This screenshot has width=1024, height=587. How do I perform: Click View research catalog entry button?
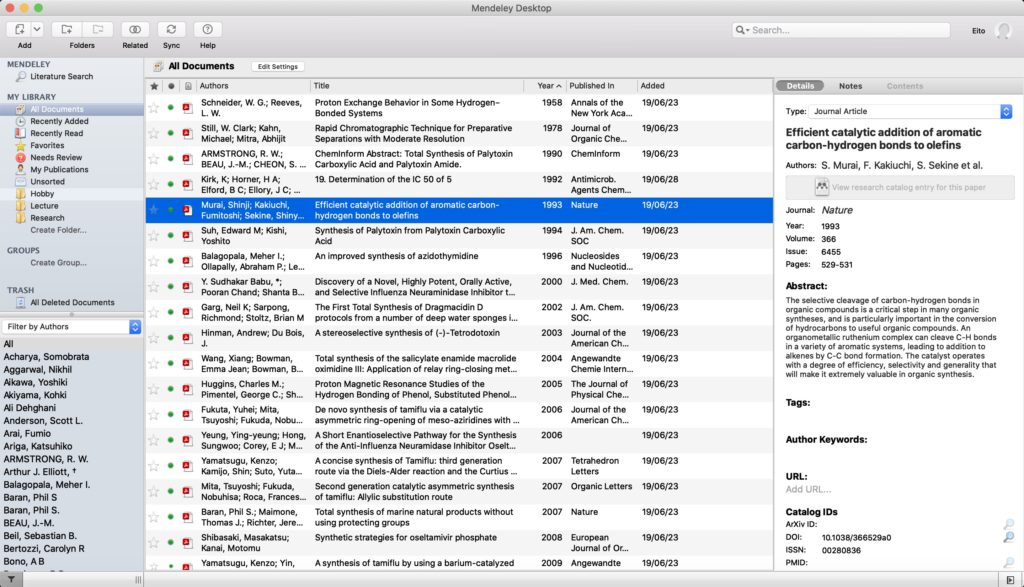[900, 187]
